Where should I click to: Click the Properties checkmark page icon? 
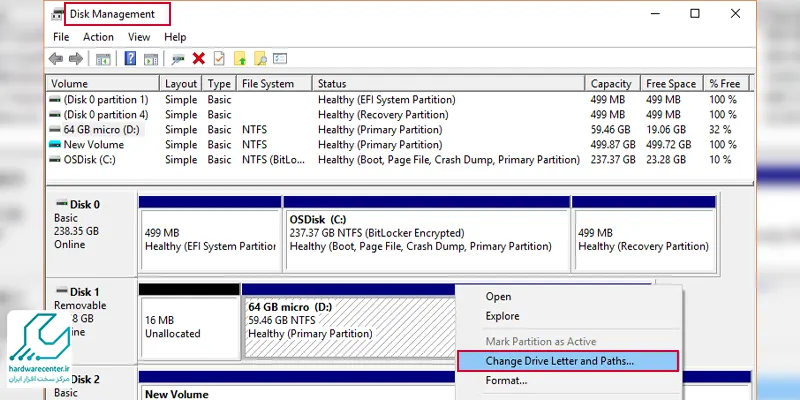(x=219, y=59)
